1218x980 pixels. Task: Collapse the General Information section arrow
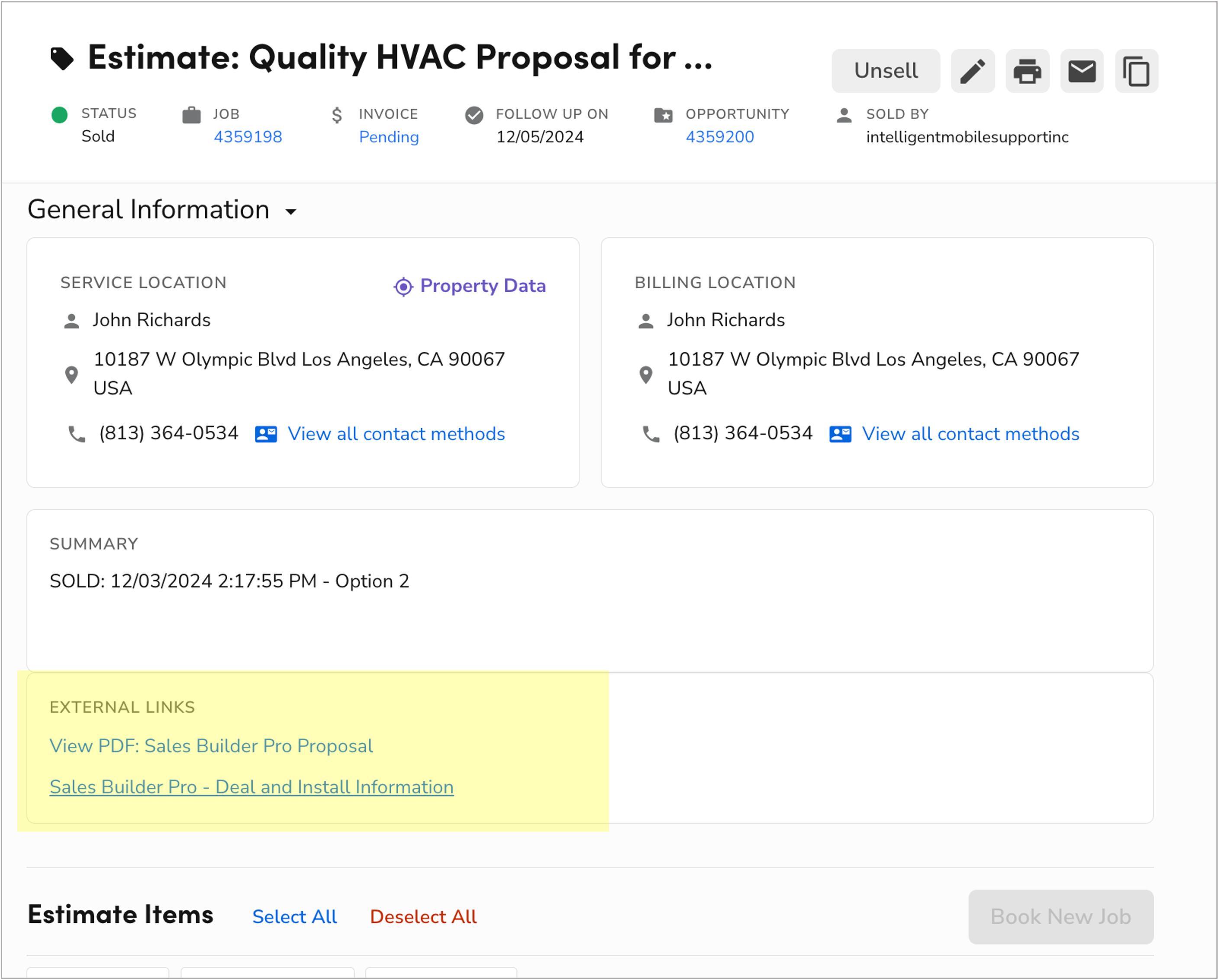(x=290, y=211)
